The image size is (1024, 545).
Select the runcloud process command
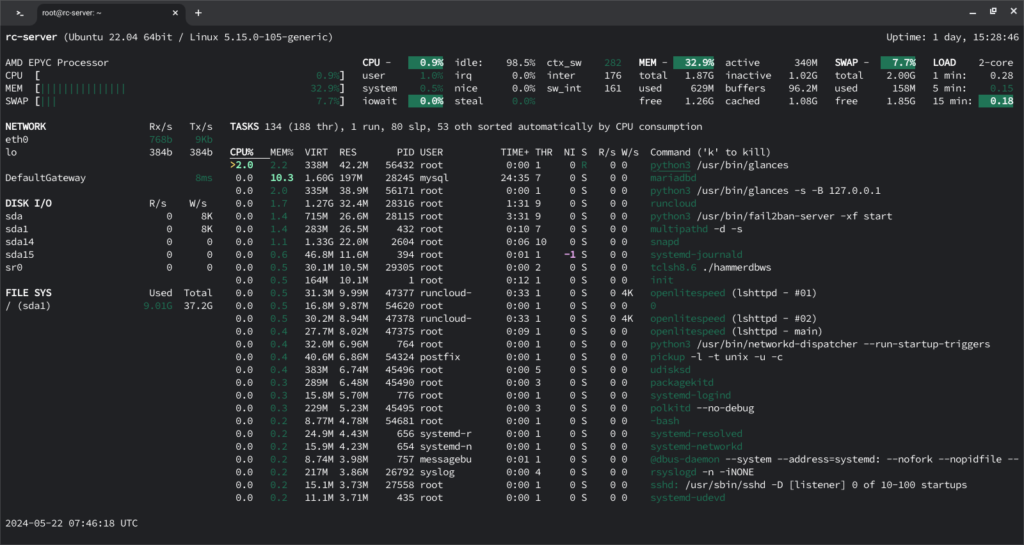tap(673, 204)
